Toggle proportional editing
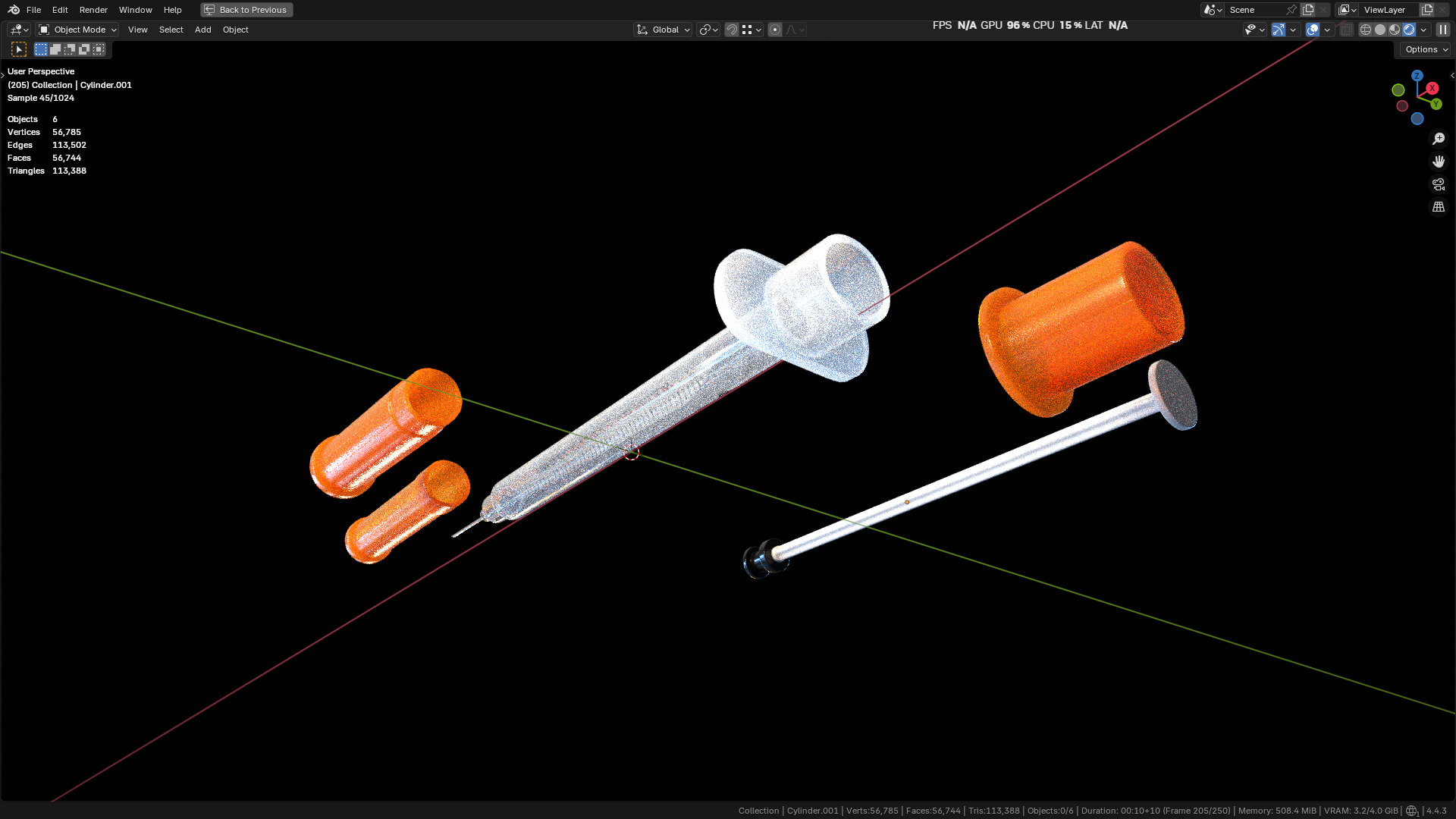The width and height of the screenshot is (1456, 819). click(x=775, y=30)
